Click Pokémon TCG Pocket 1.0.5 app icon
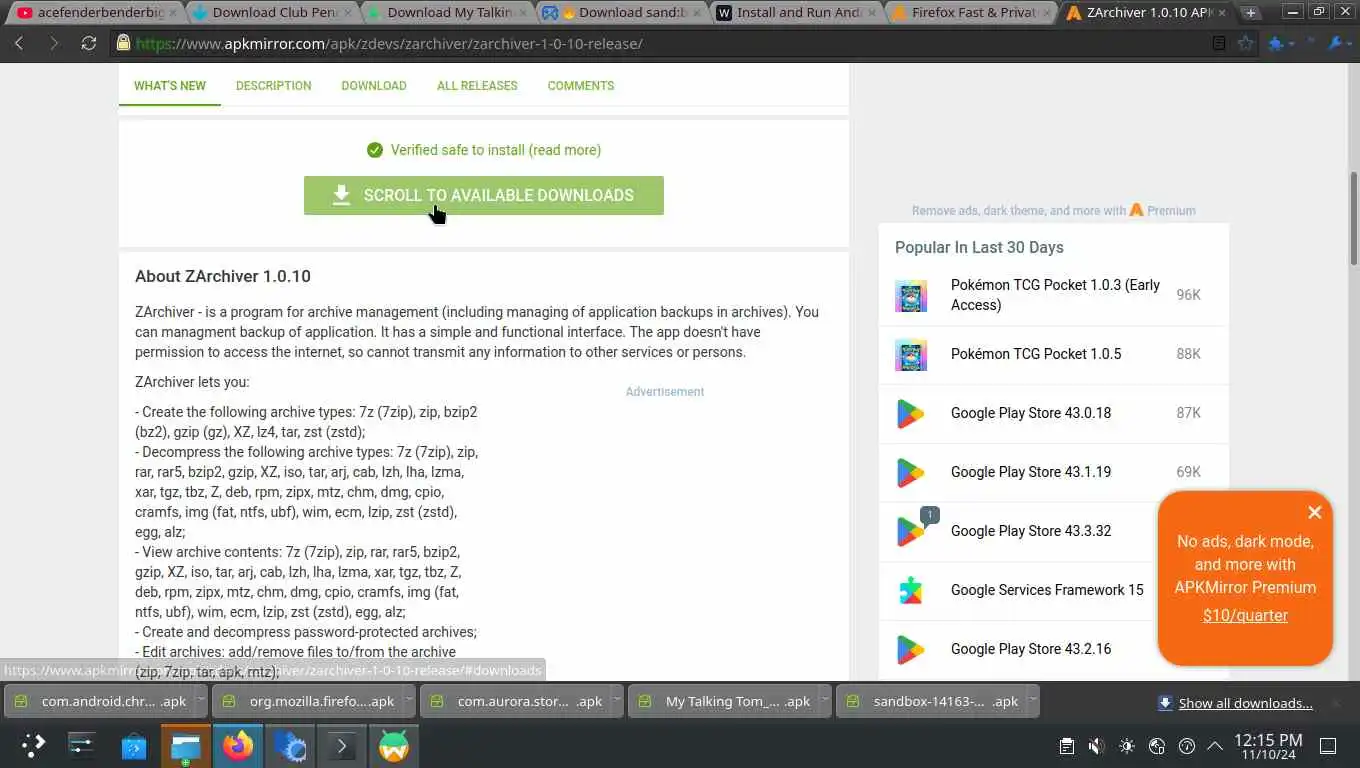This screenshot has height=768, width=1360. click(911, 355)
